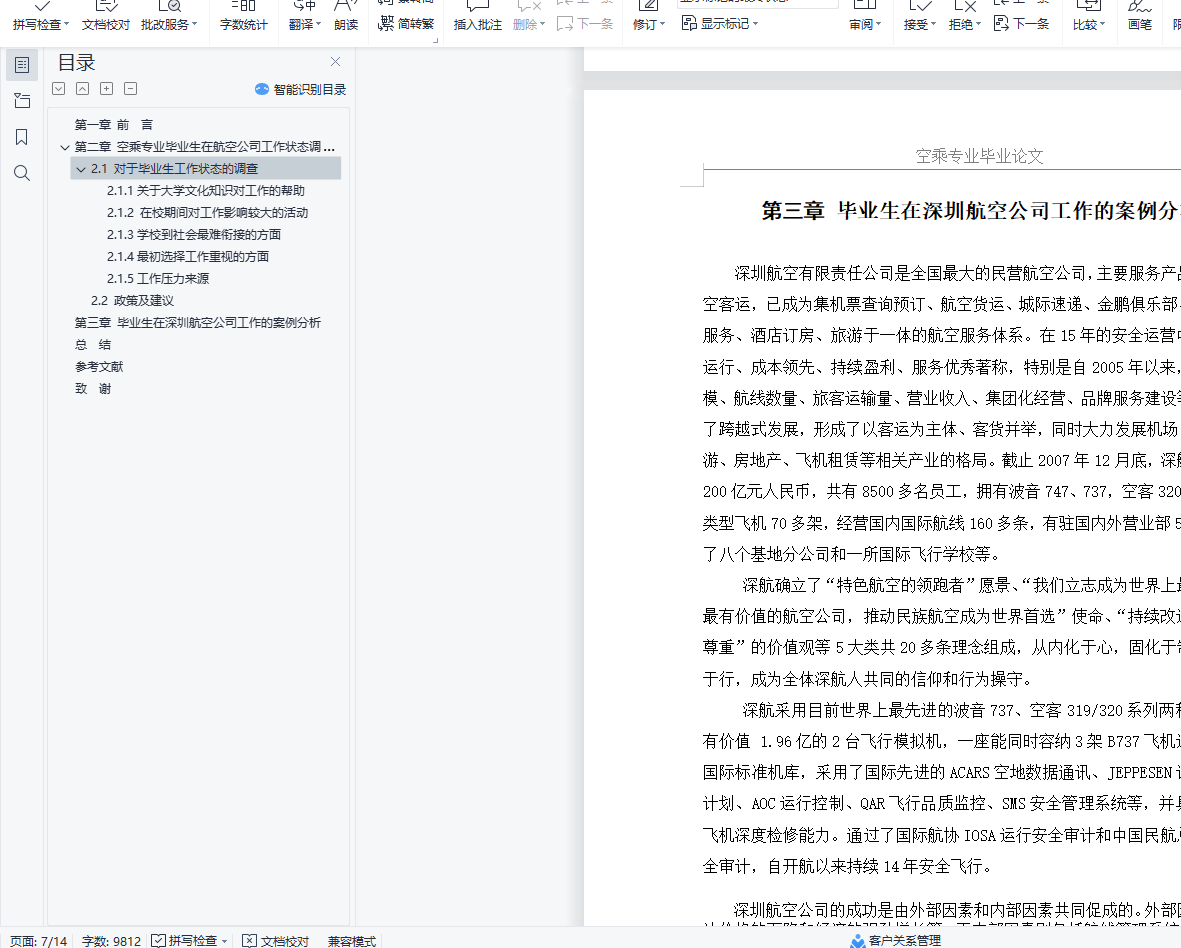The image size is (1181, 948).
Task: Go to 参考文献 in the outline
Action: click(x=99, y=366)
